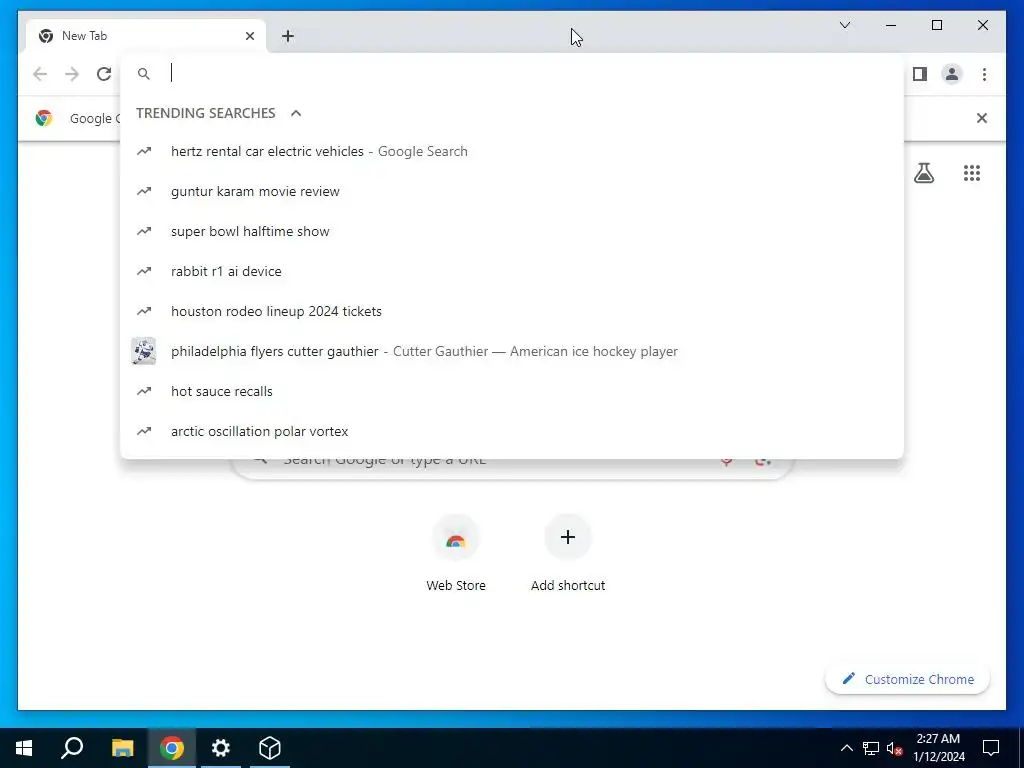Click the network icon in system tray
1024x768 pixels.
pos(871,748)
